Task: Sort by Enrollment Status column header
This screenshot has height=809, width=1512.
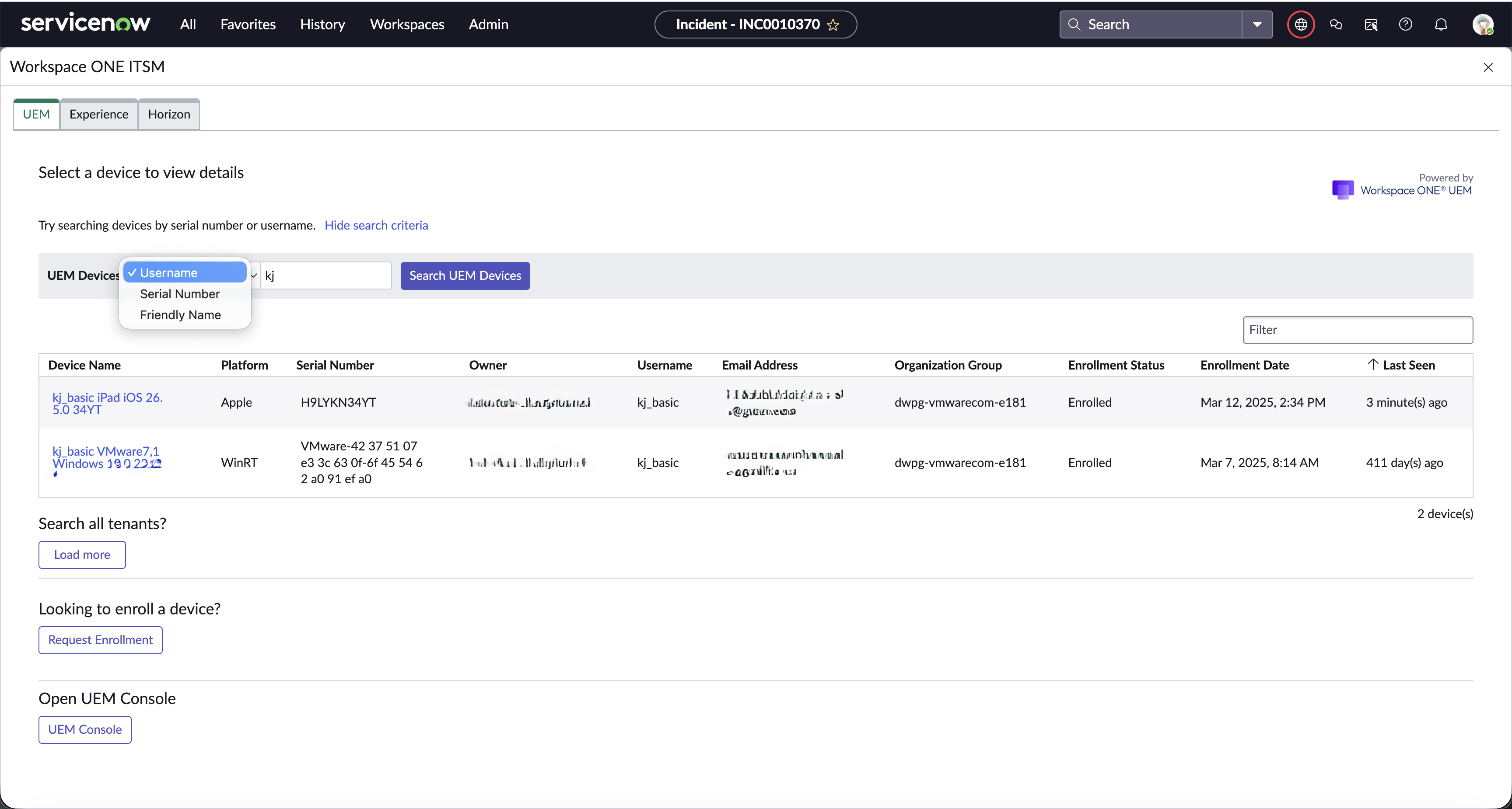Action: (x=1116, y=365)
